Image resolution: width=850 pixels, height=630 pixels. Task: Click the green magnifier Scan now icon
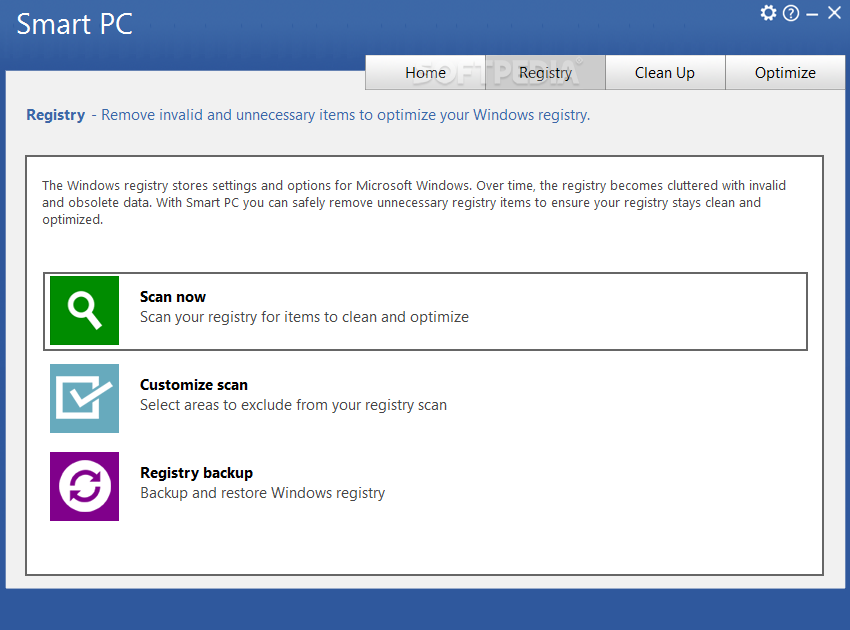85,311
